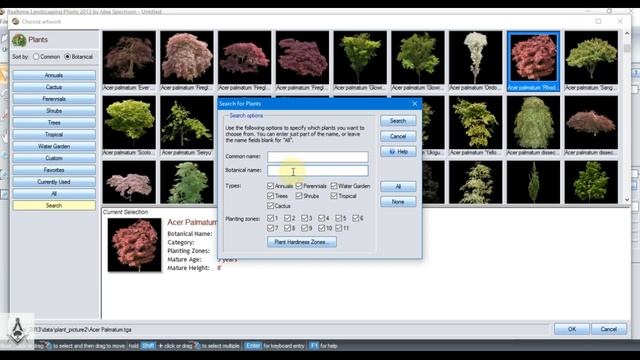Image resolution: width=640 pixels, height=360 pixels.
Task: Toggle the Tropical type checkbox
Action: pos(334,196)
